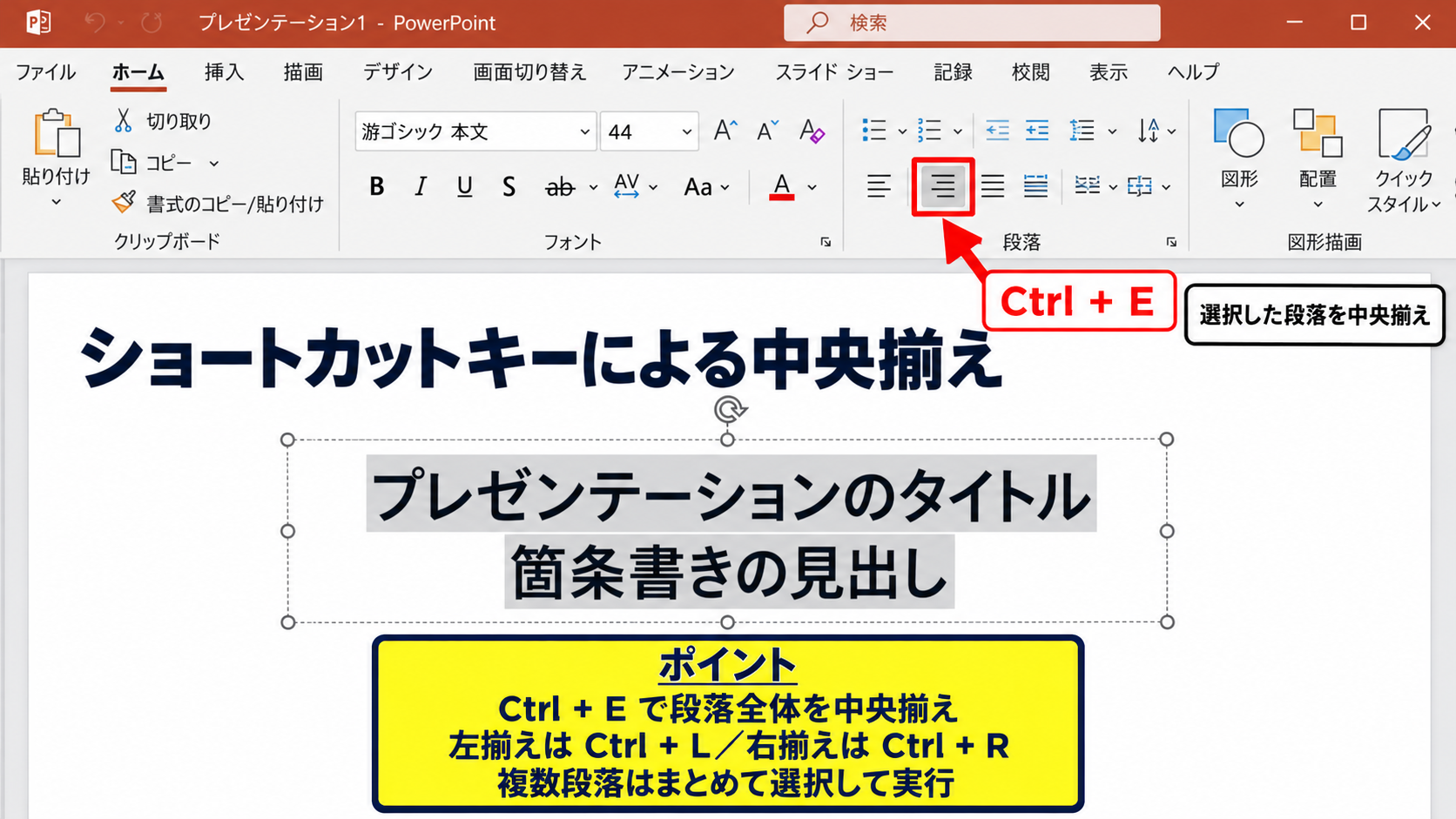Screen dimensions: 1456x819
Task: Expand the line spacing dropdown arrow
Action: click(x=1112, y=131)
